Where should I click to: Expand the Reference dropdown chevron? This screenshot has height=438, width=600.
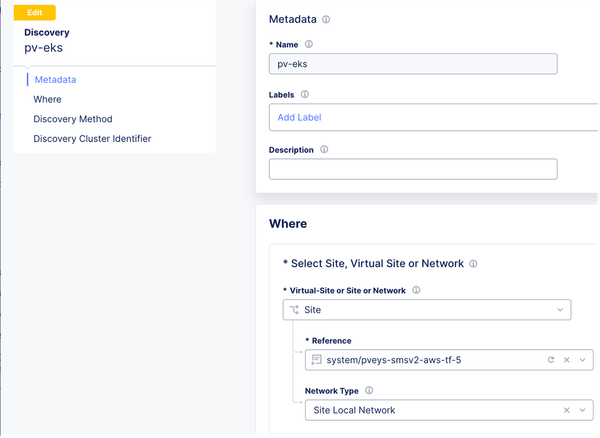583,359
